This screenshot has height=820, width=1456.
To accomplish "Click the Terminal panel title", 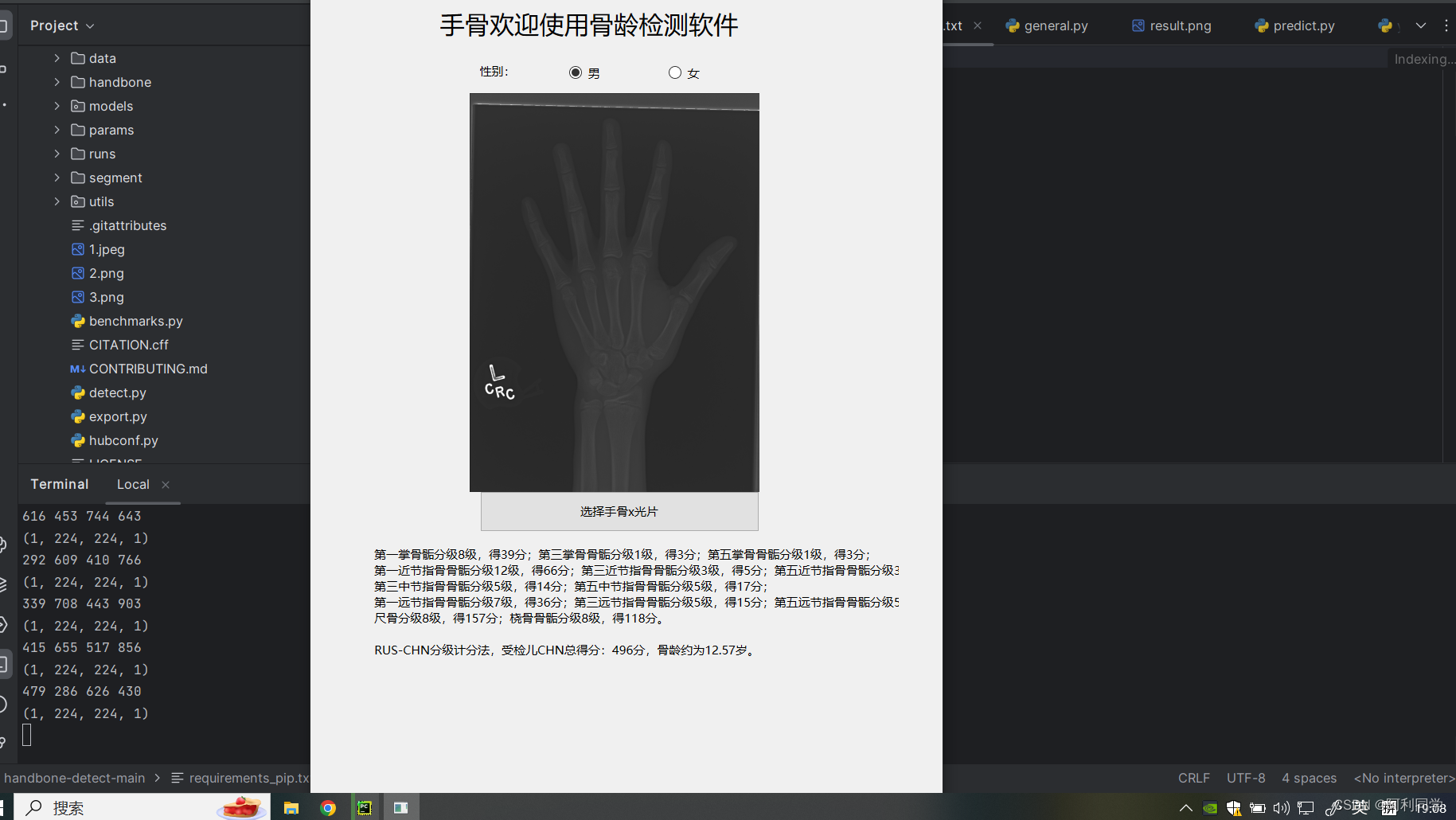I will (x=60, y=484).
